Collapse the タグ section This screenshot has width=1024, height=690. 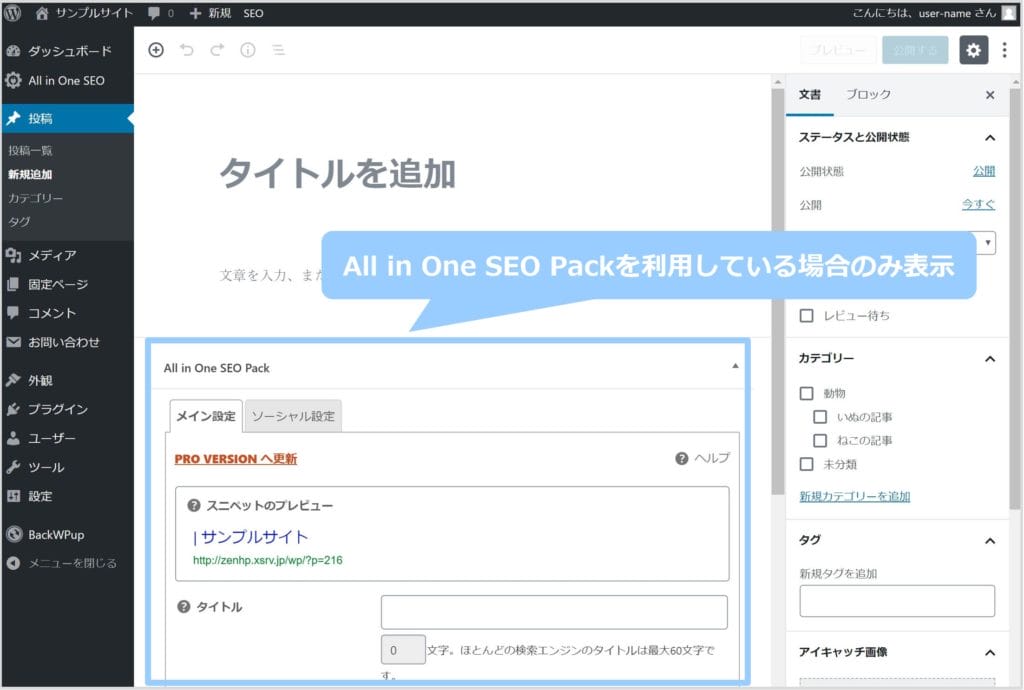click(990, 541)
